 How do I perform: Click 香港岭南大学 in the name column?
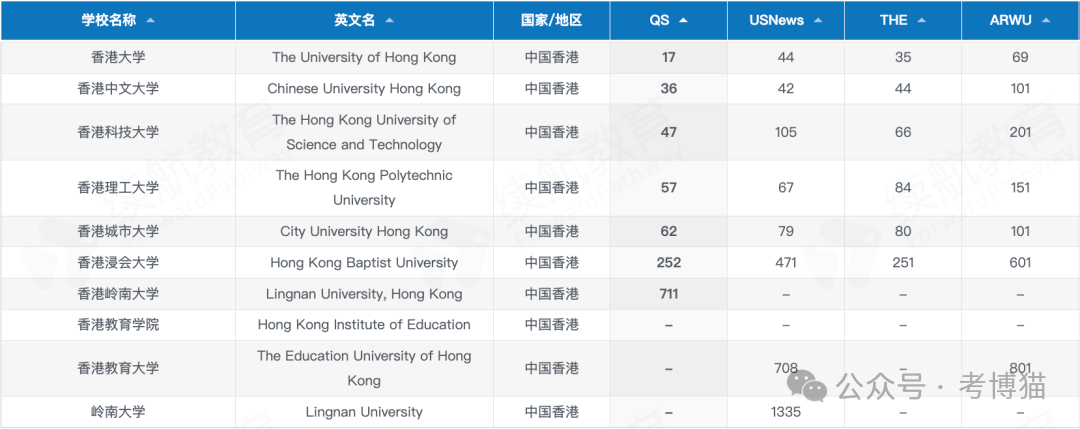coord(118,294)
